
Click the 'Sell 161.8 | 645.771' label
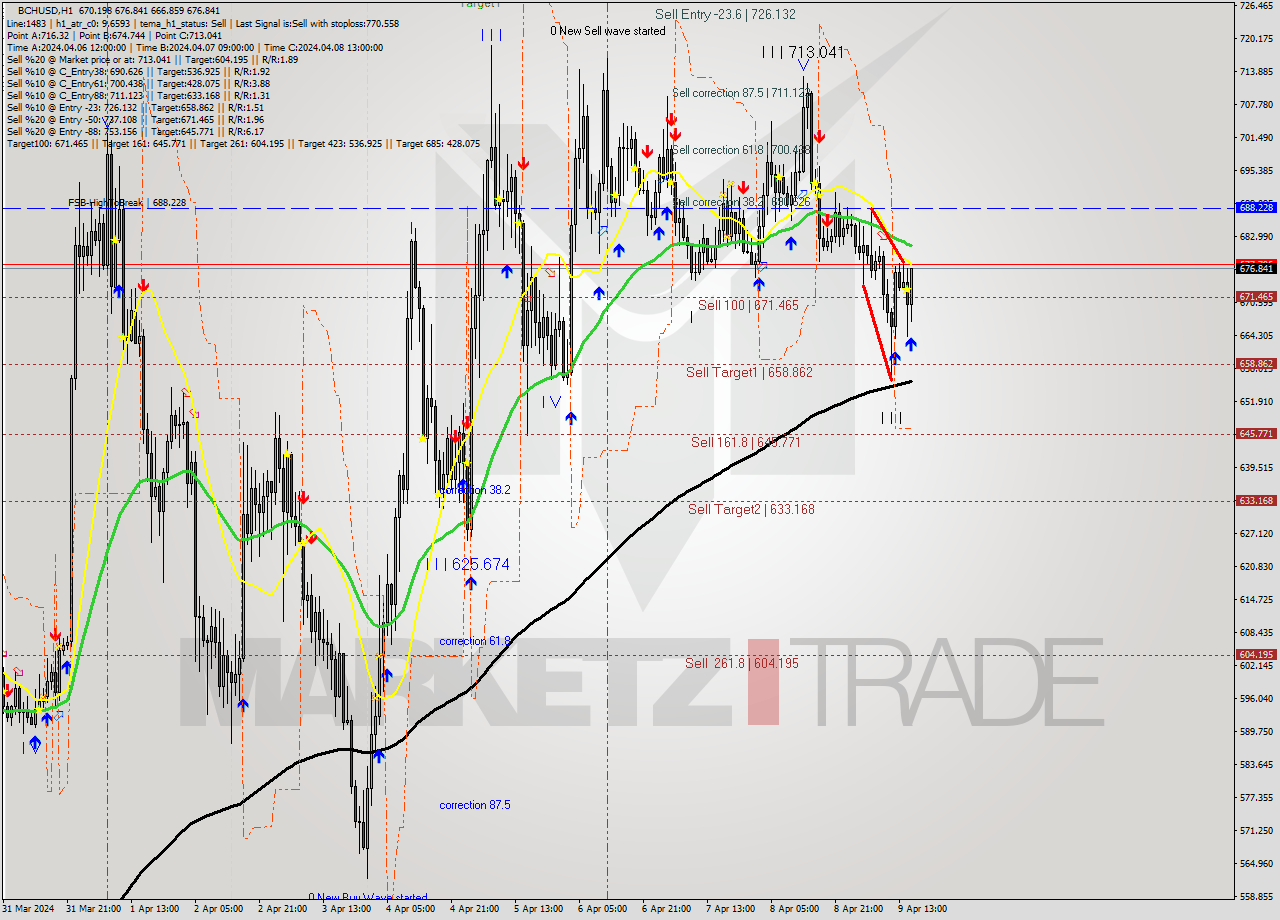pos(745,442)
